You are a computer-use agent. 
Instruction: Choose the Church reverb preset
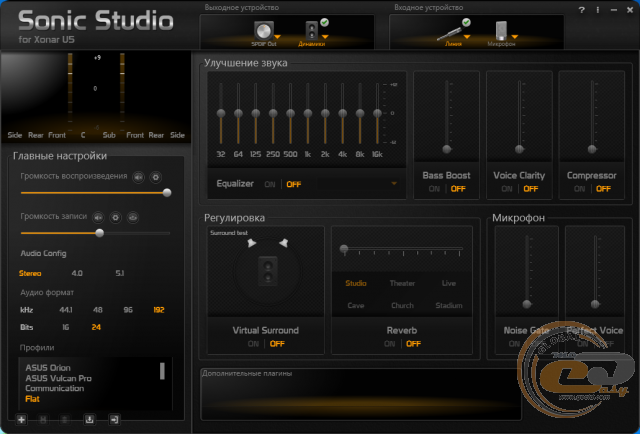(x=402, y=306)
